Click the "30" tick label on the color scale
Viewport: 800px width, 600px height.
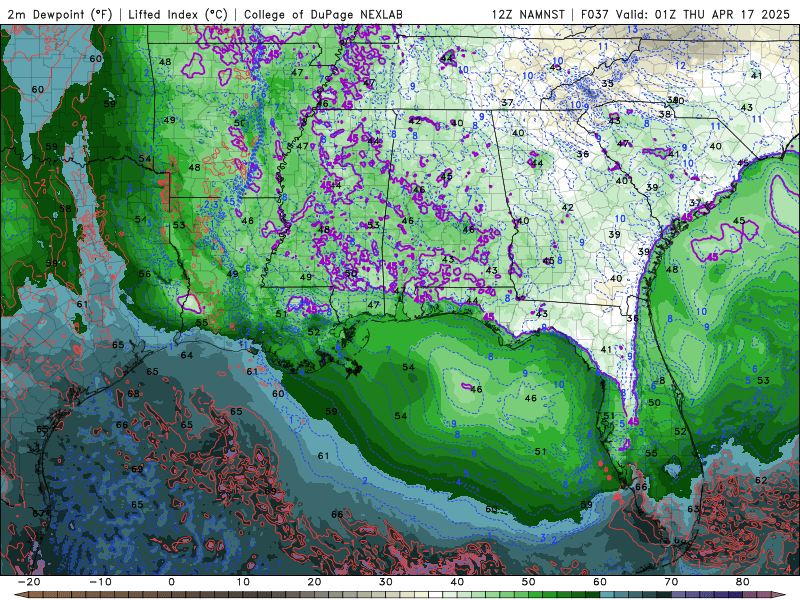coord(386,582)
